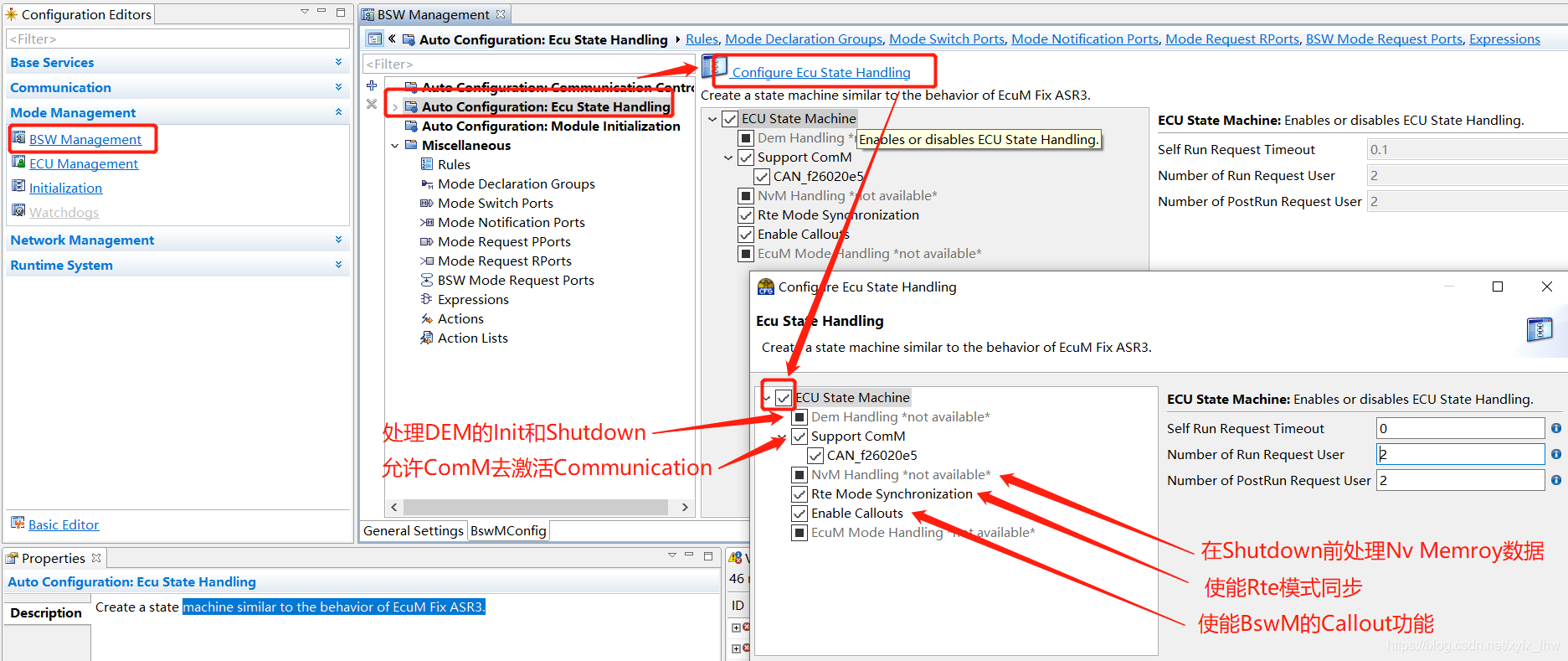Toggle Rte Mode Synchronization checkbox in dialog
Image resolution: width=1568 pixels, height=661 pixels.
[x=799, y=494]
